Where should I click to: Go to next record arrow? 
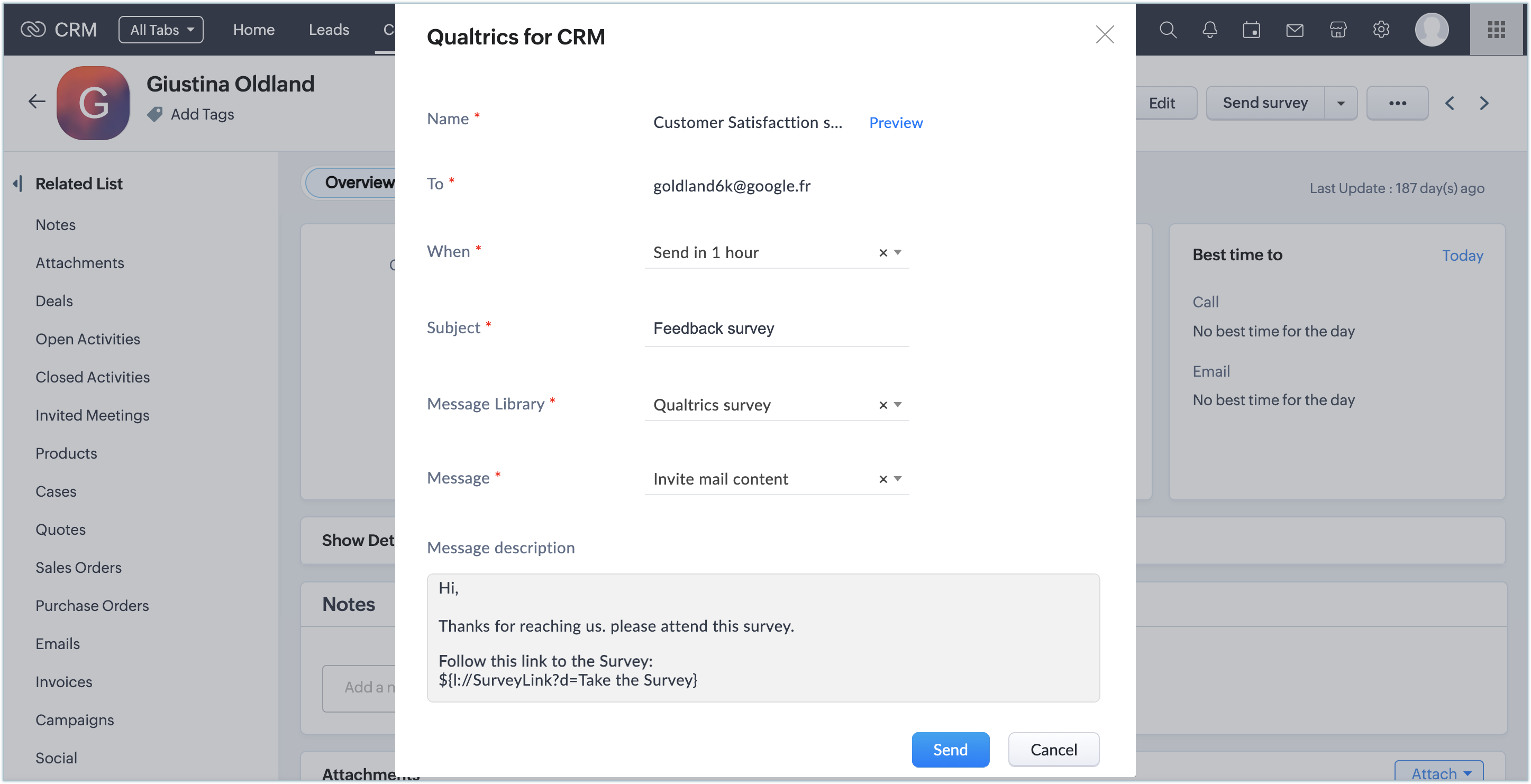tap(1484, 104)
